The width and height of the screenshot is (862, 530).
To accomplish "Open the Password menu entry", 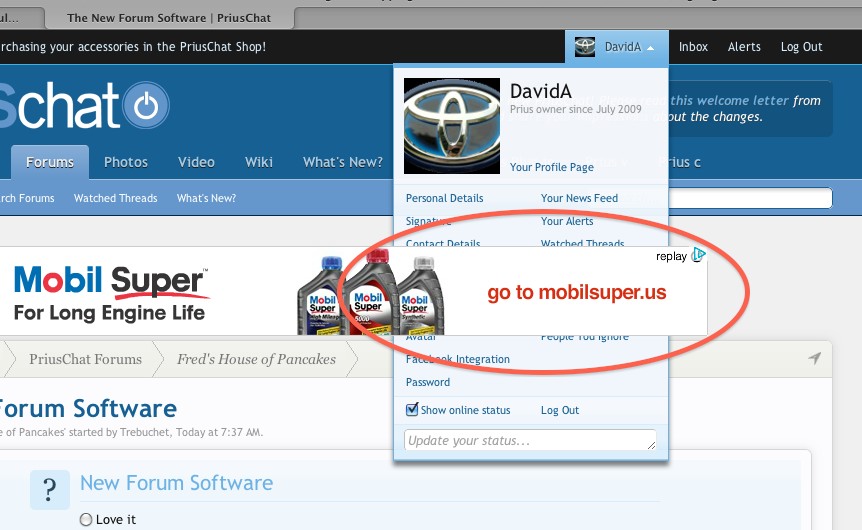I will [x=428, y=382].
